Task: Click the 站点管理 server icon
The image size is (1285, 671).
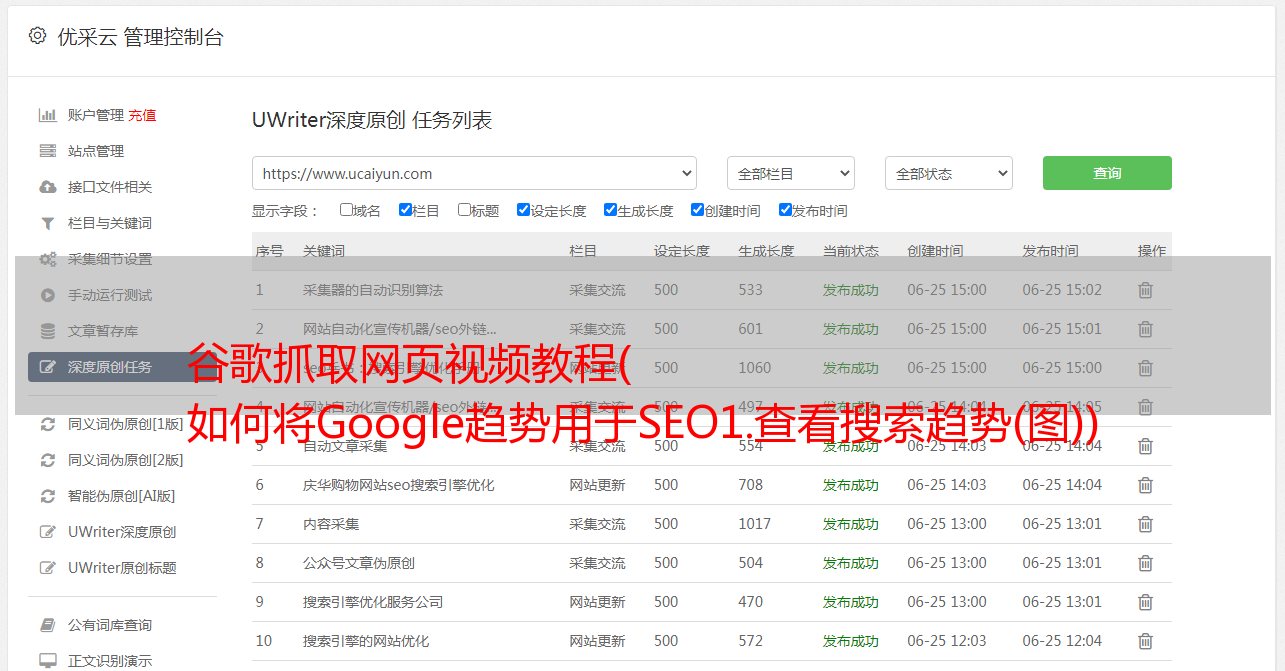Action: click(x=47, y=151)
